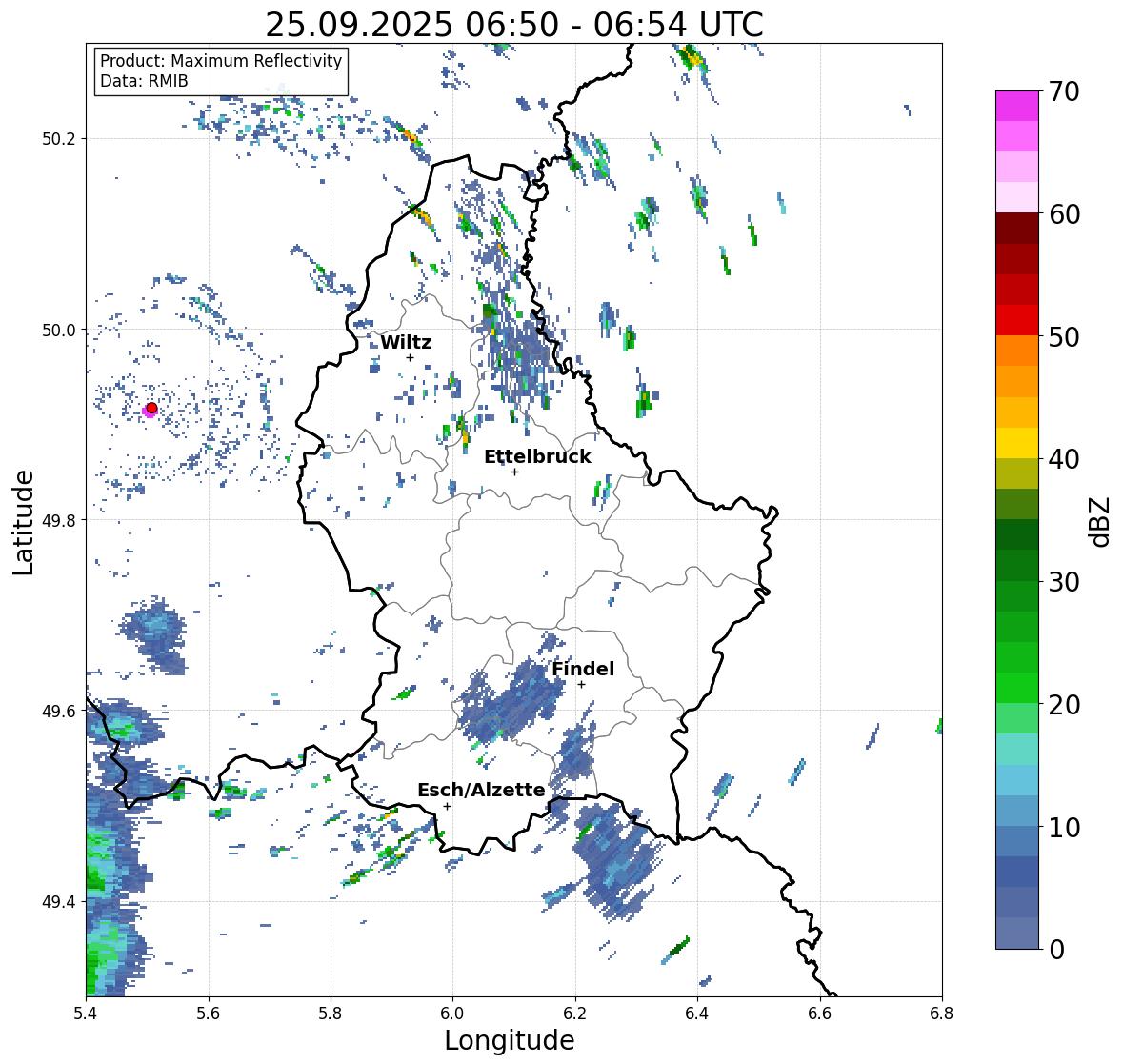The height and width of the screenshot is (1064, 1123).
Task: Click the longitude tick label 5.8
Action: click(331, 1014)
